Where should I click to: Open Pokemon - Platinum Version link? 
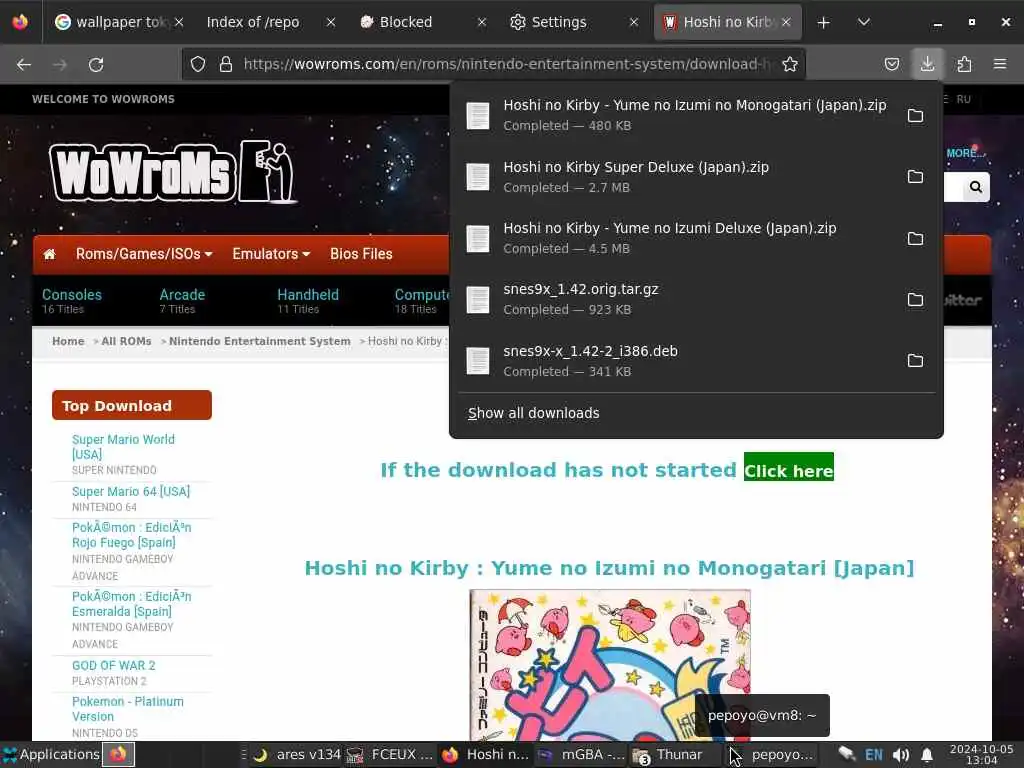pos(127,709)
